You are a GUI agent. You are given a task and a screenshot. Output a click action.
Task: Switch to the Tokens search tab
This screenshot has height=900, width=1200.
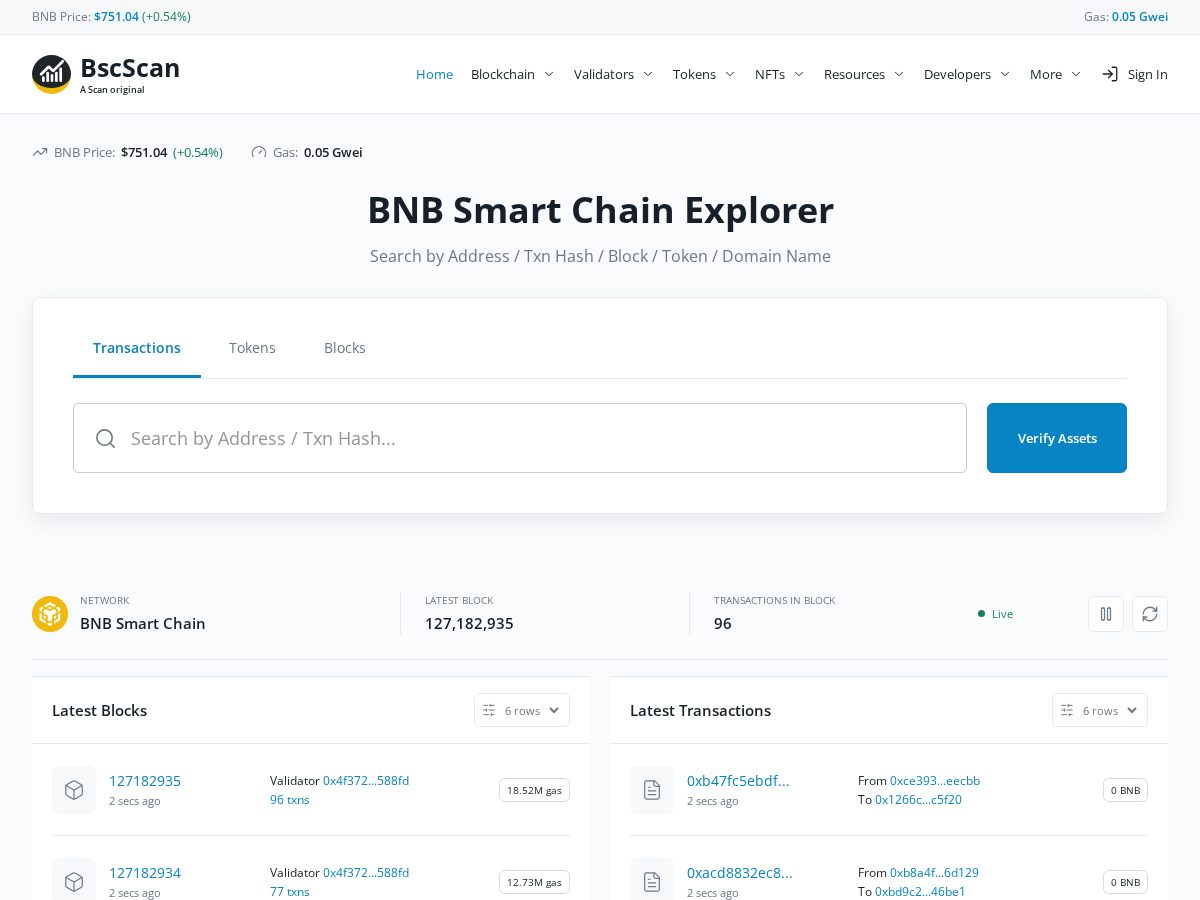[252, 348]
